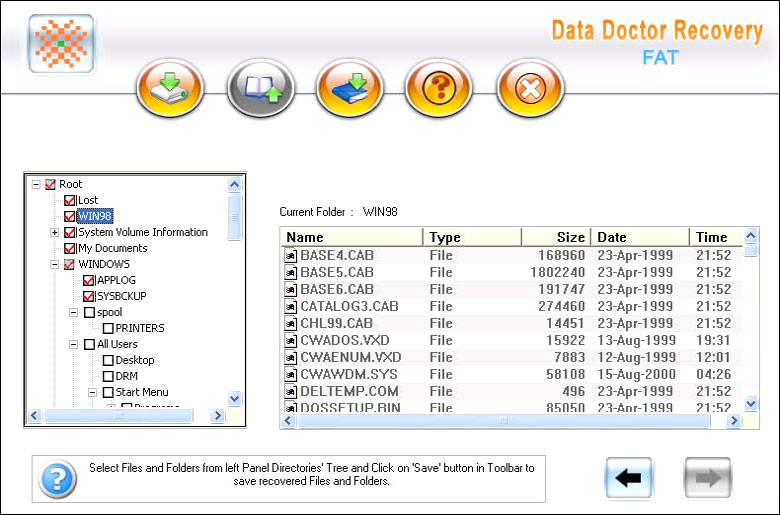Select the DELTEMP.COM file name
The width and height of the screenshot is (780, 515).
point(349,392)
